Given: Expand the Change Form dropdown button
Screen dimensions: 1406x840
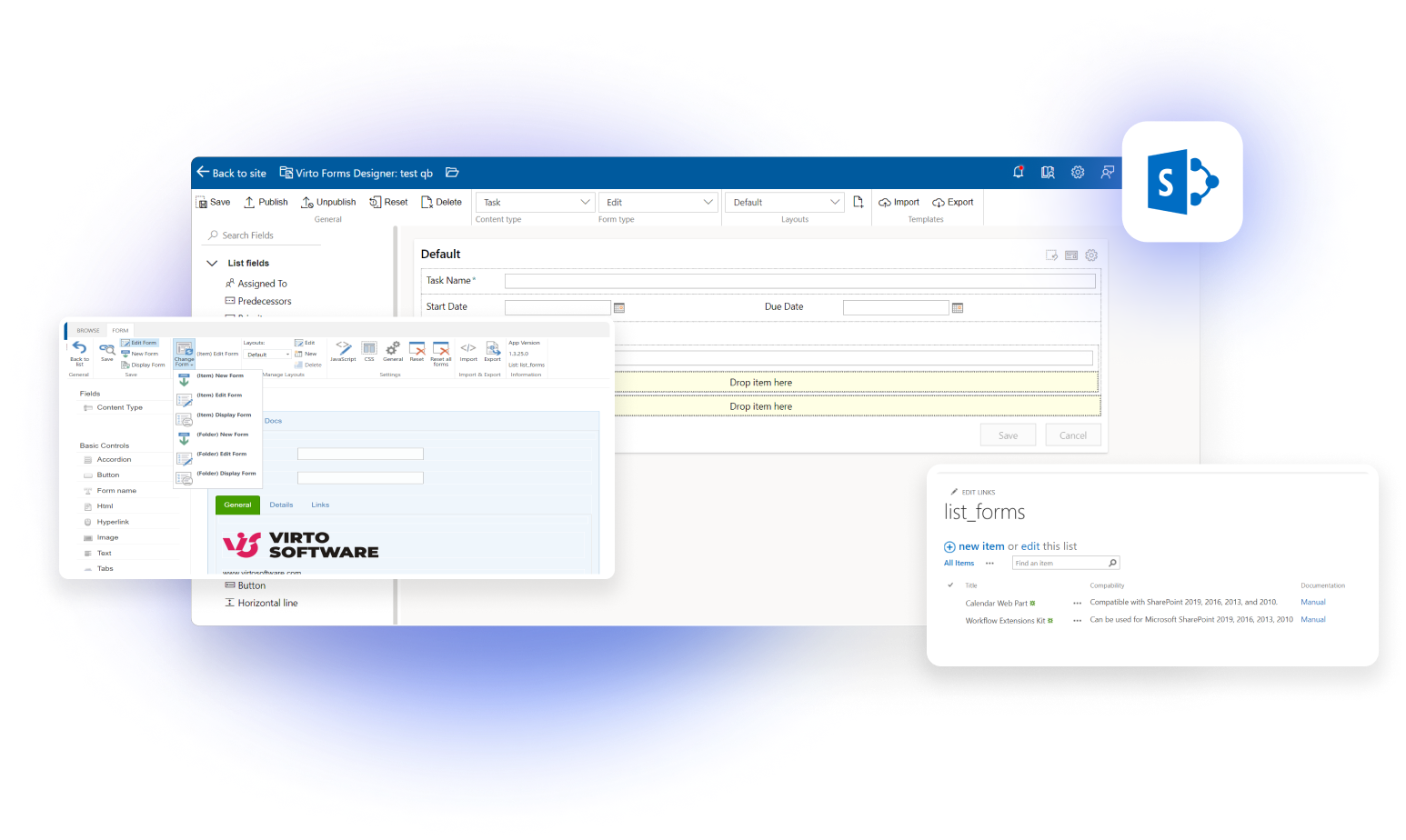Looking at the screenshot, I should coord(184,354).
